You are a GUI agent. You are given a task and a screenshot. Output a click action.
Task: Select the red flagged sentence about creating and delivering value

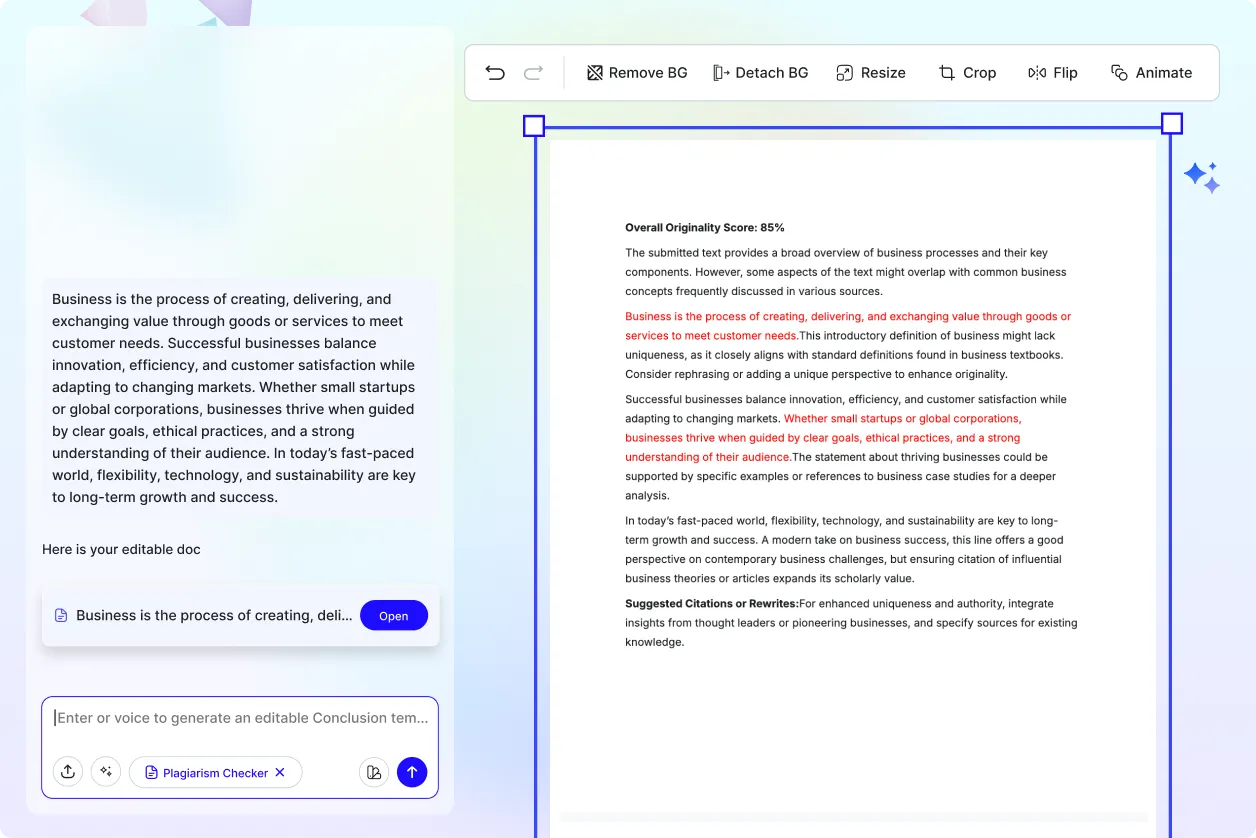[x=847, y=325]
